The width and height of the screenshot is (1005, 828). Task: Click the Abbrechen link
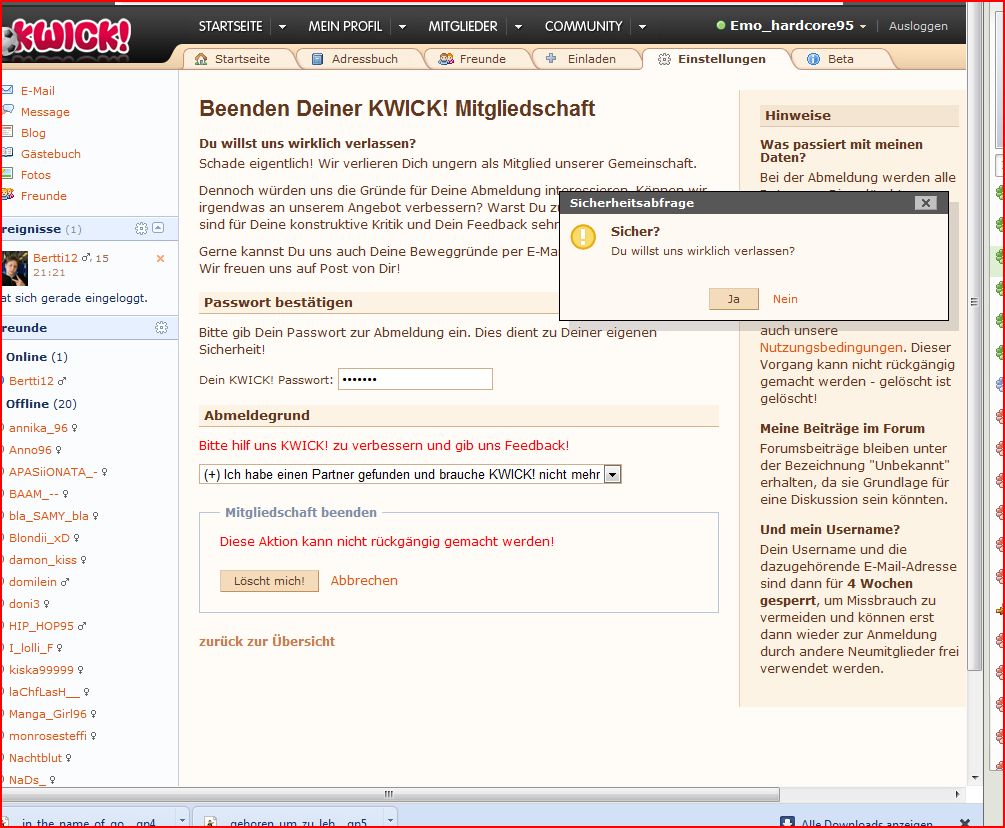[364, 581]
